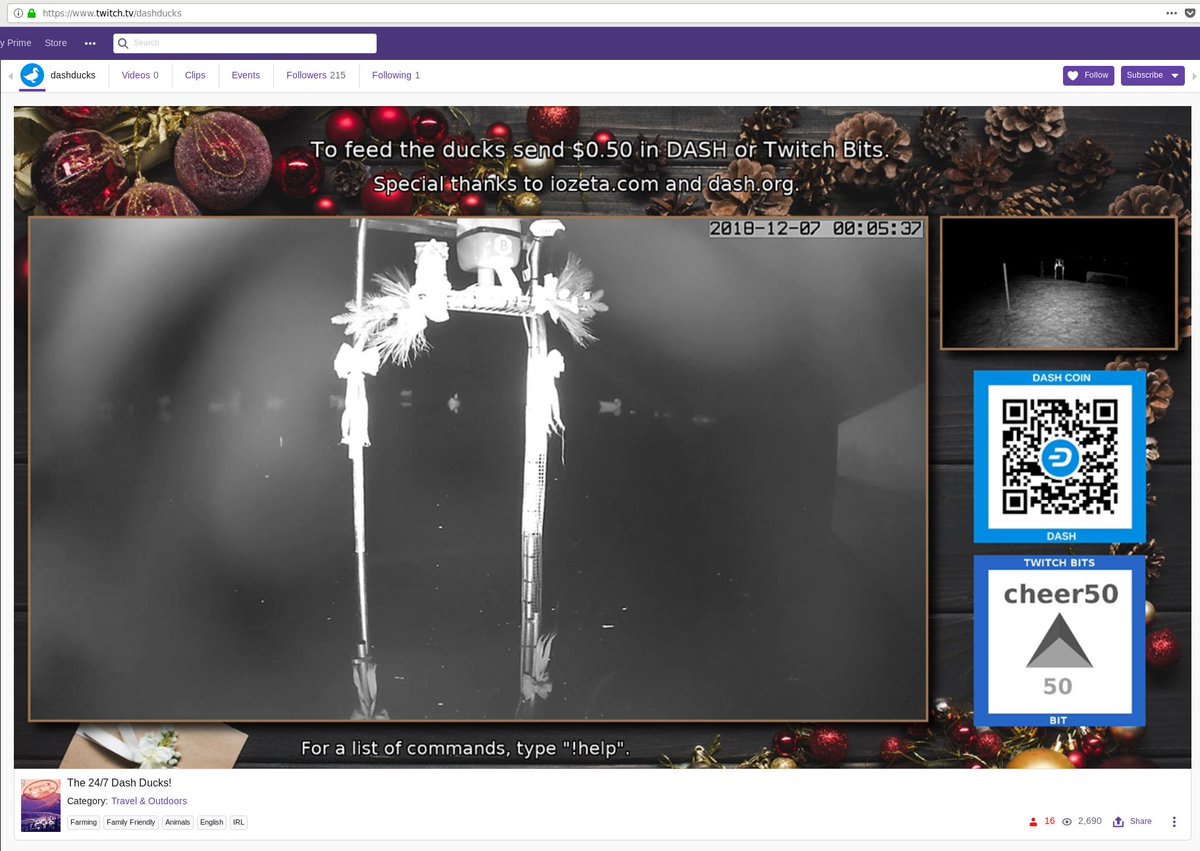Expand the Subscribe dropdown arrow
The height and width of the screenshot is (851, 1200).
(1176, 76)
